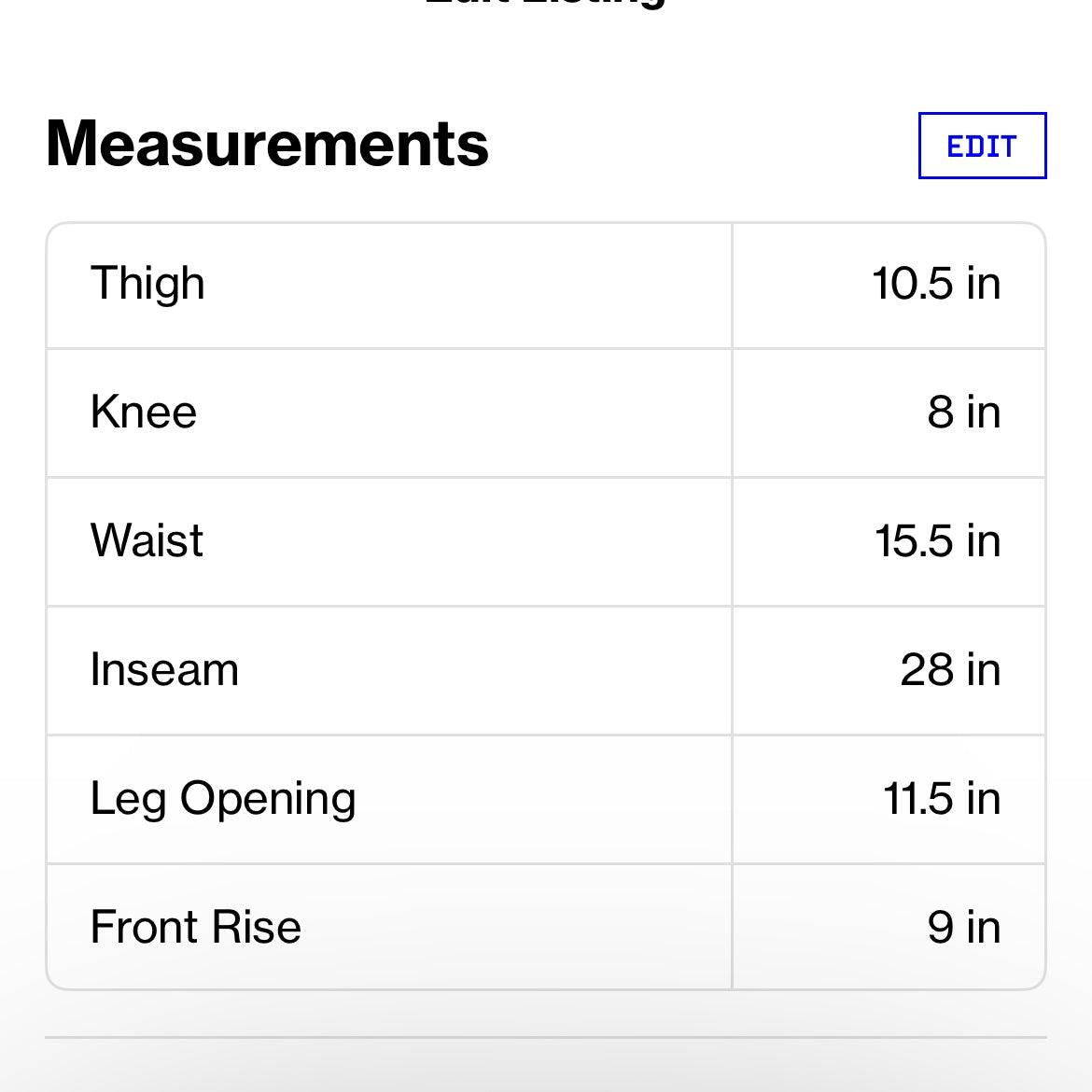The width and height of the screenshot is (1092, 1092).
Task: Click the 28 in inseam value
Action: point(950,670)
